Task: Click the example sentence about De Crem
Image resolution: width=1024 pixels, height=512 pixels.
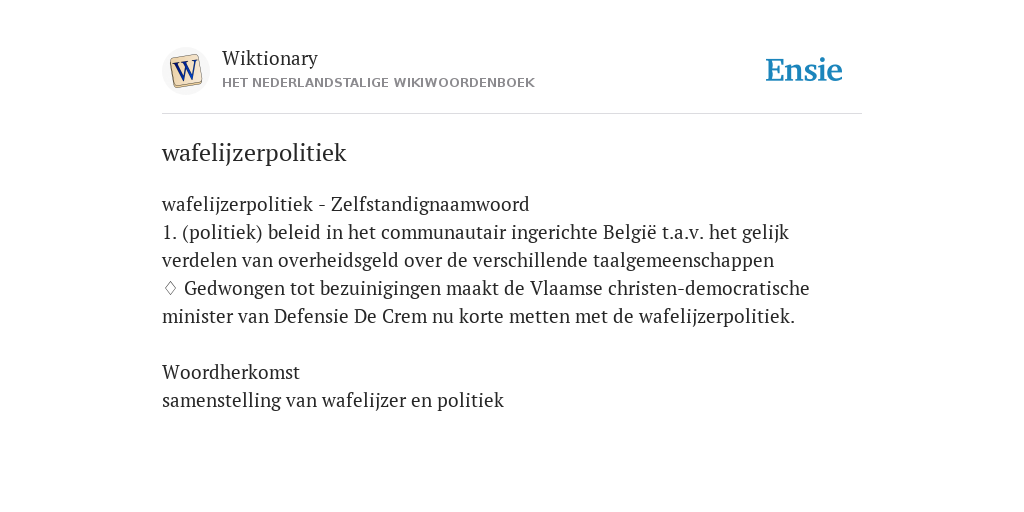Action: tap(486, 302)
